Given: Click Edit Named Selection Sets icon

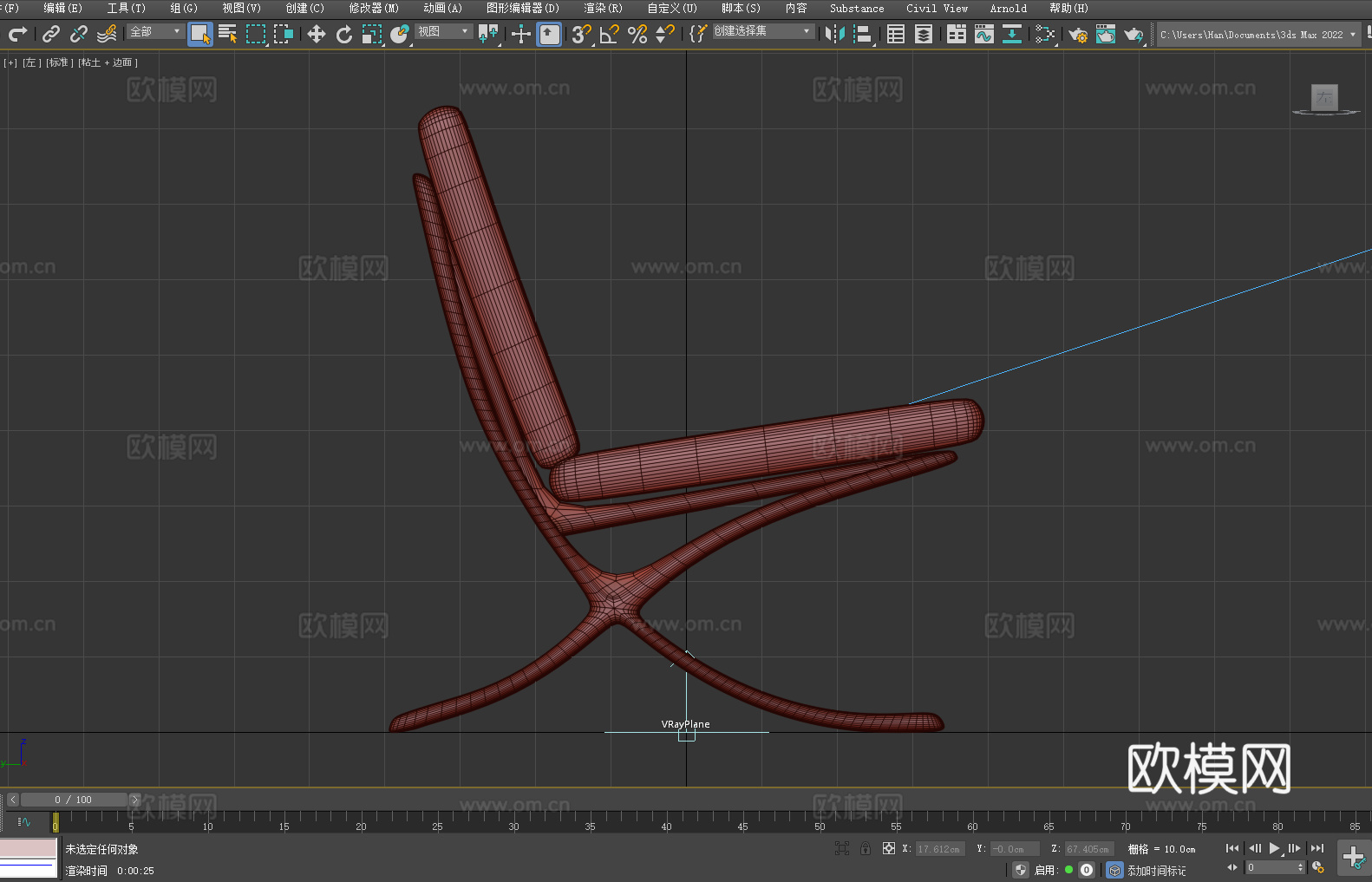Looking at the screenshot, I should (x=697, y=34).
